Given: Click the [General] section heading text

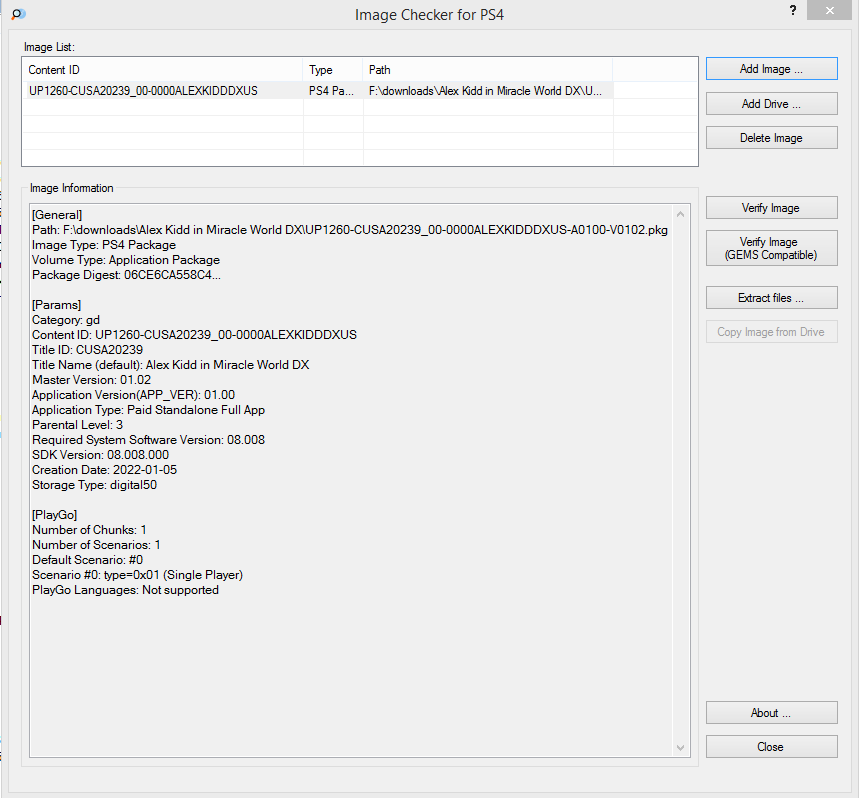Looking at the screenshot, I should [57, 215].
